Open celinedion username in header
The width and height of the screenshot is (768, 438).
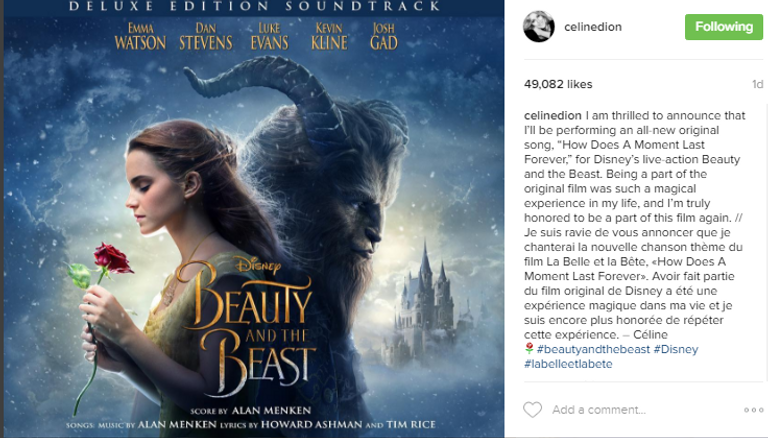[x=593, y=27]
